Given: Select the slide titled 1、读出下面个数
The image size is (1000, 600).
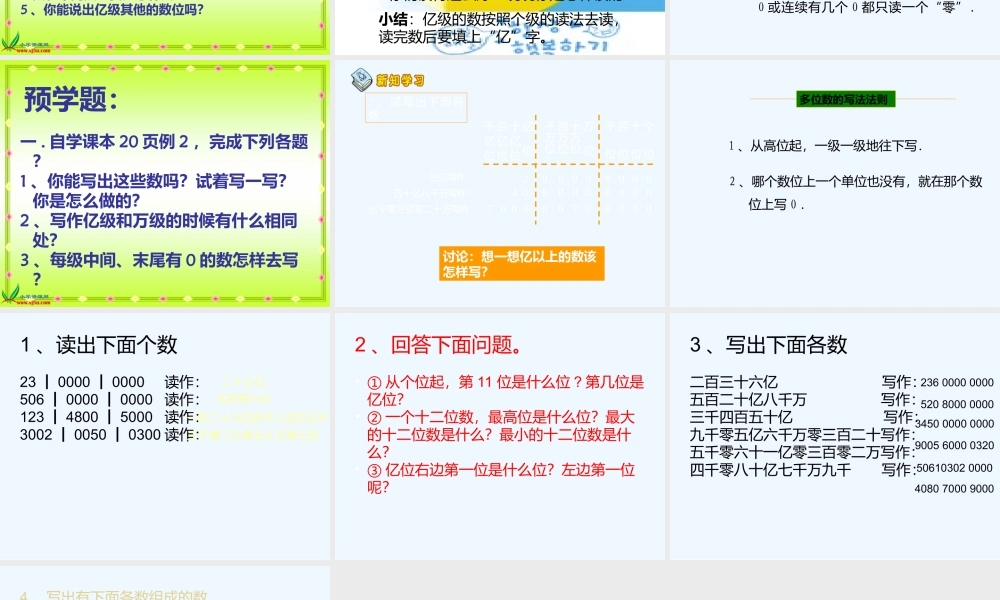Looking at the screenshot, I should 165,436.
